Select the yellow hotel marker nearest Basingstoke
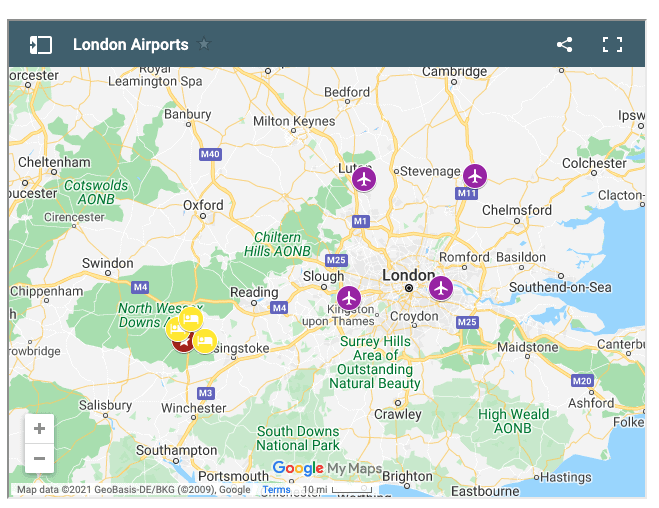Screen dimensions: 659x508 [x=206, y=341]
